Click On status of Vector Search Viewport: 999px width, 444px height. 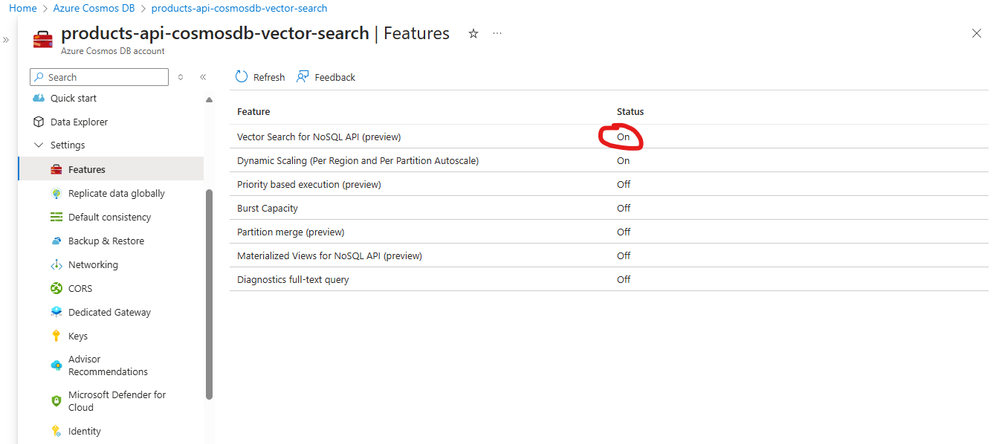[x=623, y=137]
